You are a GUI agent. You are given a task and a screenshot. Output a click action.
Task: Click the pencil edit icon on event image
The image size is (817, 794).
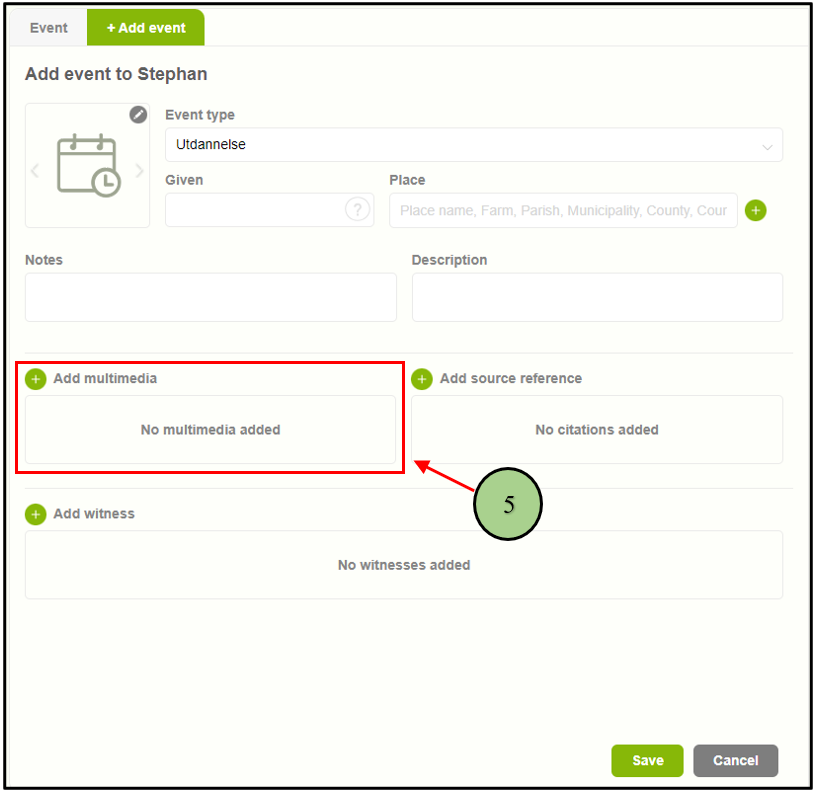pos(138,115)
